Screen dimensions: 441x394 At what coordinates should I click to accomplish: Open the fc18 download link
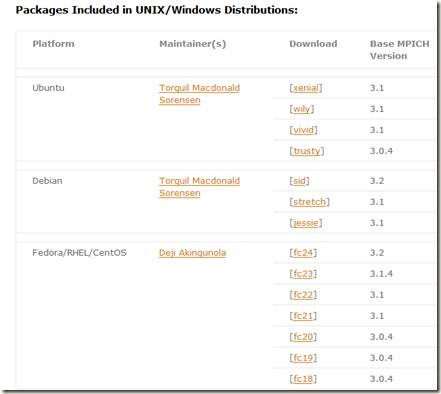point(303,379)
